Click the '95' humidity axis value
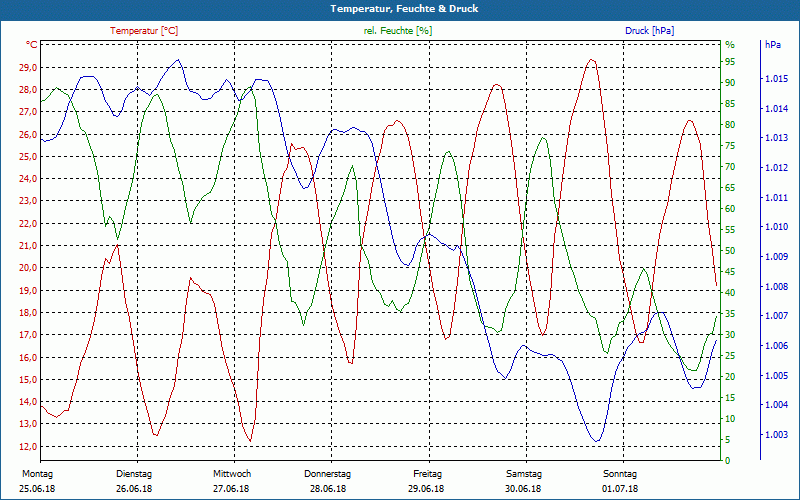This screenshot has height=500, width=800. click(x=730, y=62)
